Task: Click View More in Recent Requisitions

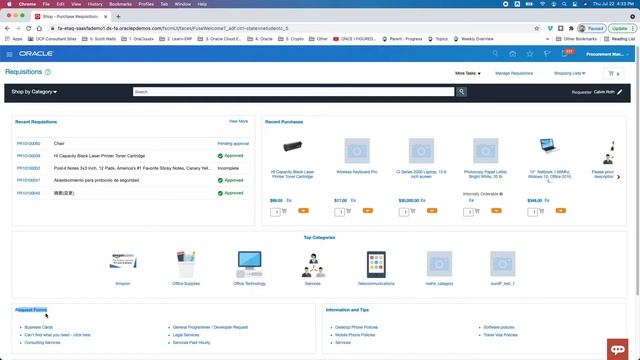Action: tap(238, 122)
